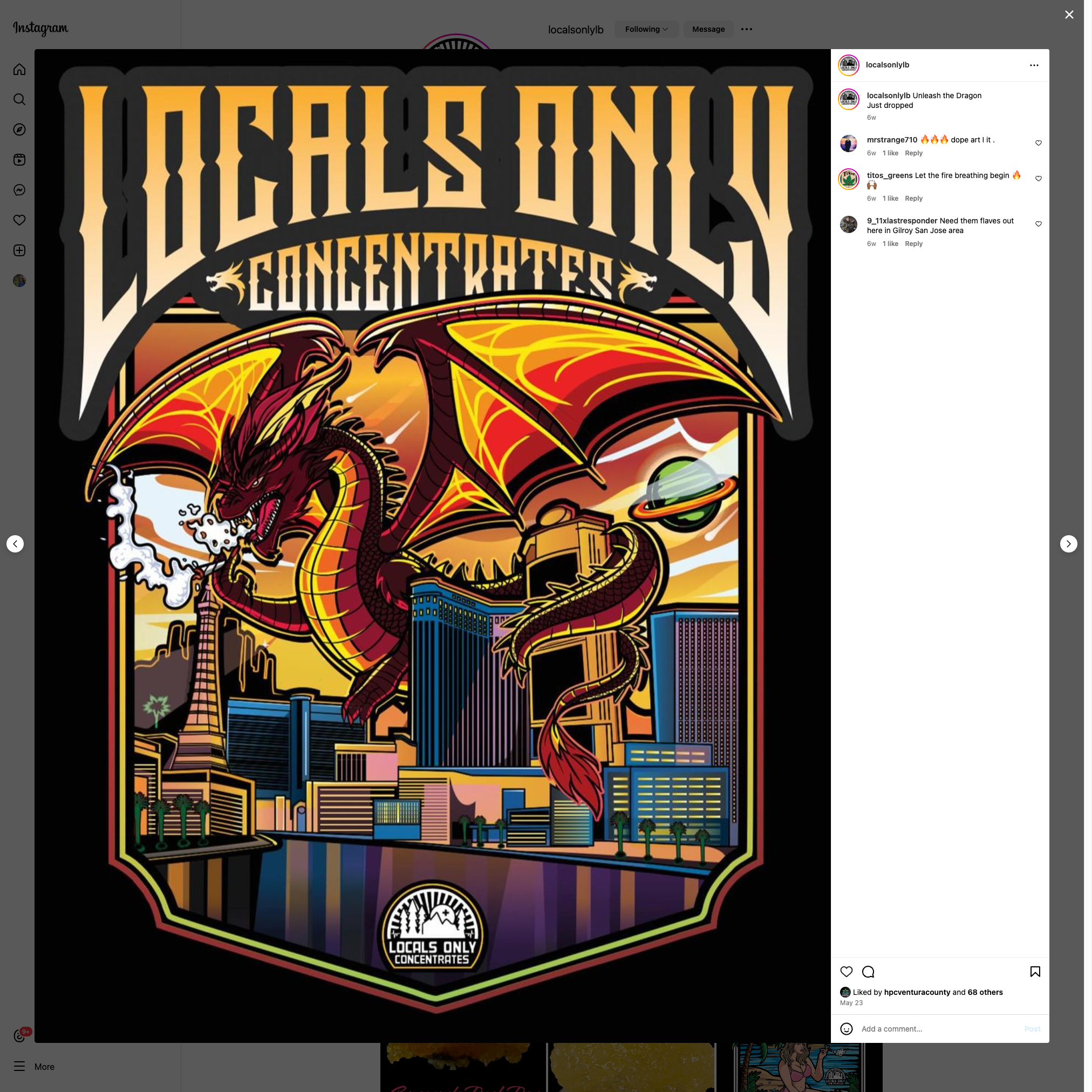Open the More menu at sidebar bottom
Image resolution: width=1092 pixels, height=1092 pixels.
click(x=34, y=1067)
